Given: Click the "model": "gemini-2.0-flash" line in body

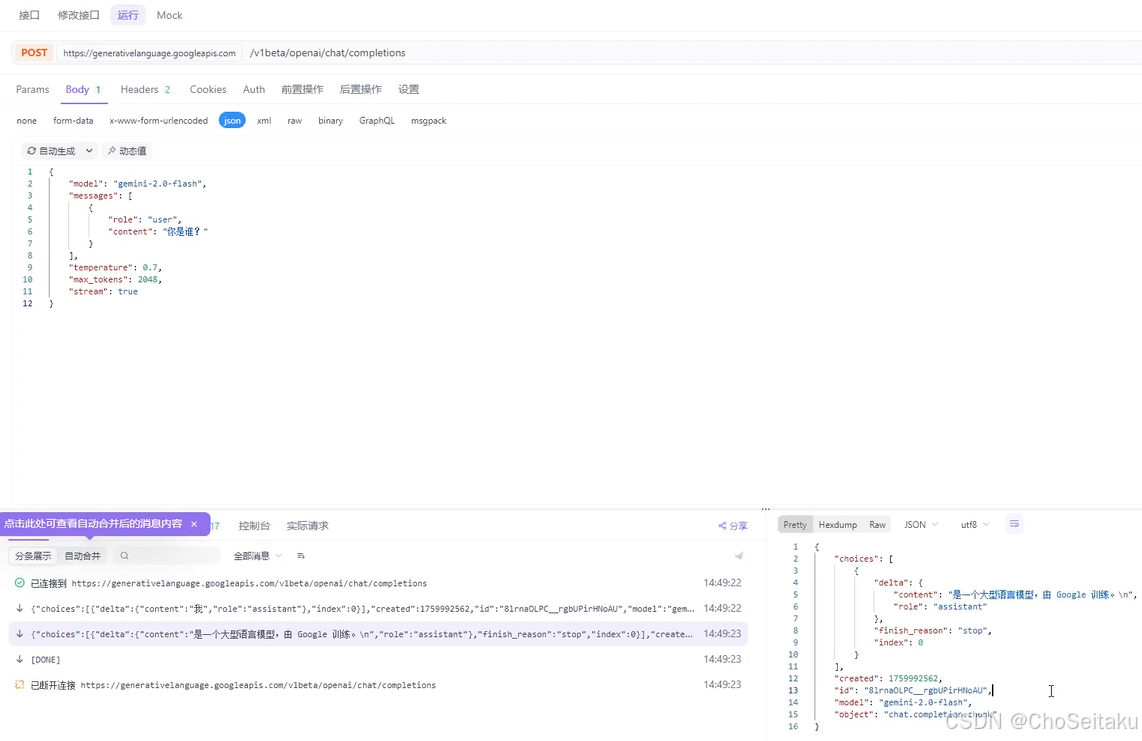Looking at the screenshot, I should click(x=138, y=184).
